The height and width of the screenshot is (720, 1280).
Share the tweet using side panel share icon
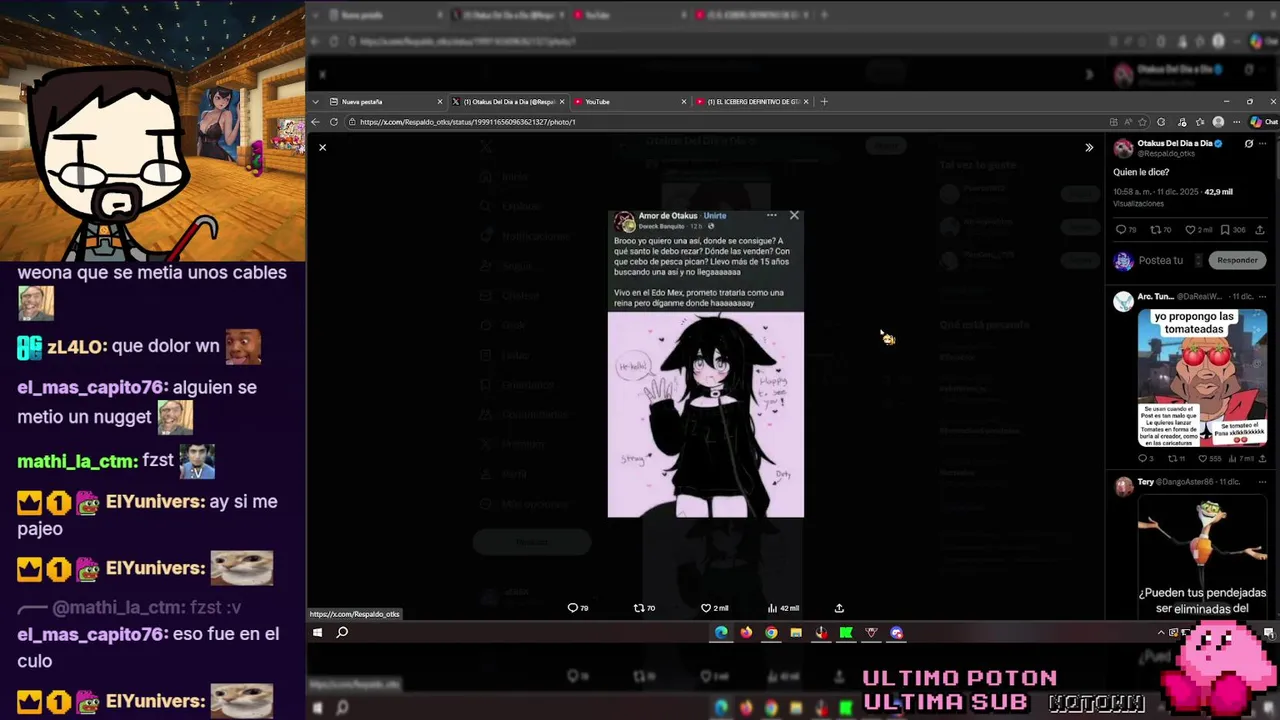[x=1260, y=230]
